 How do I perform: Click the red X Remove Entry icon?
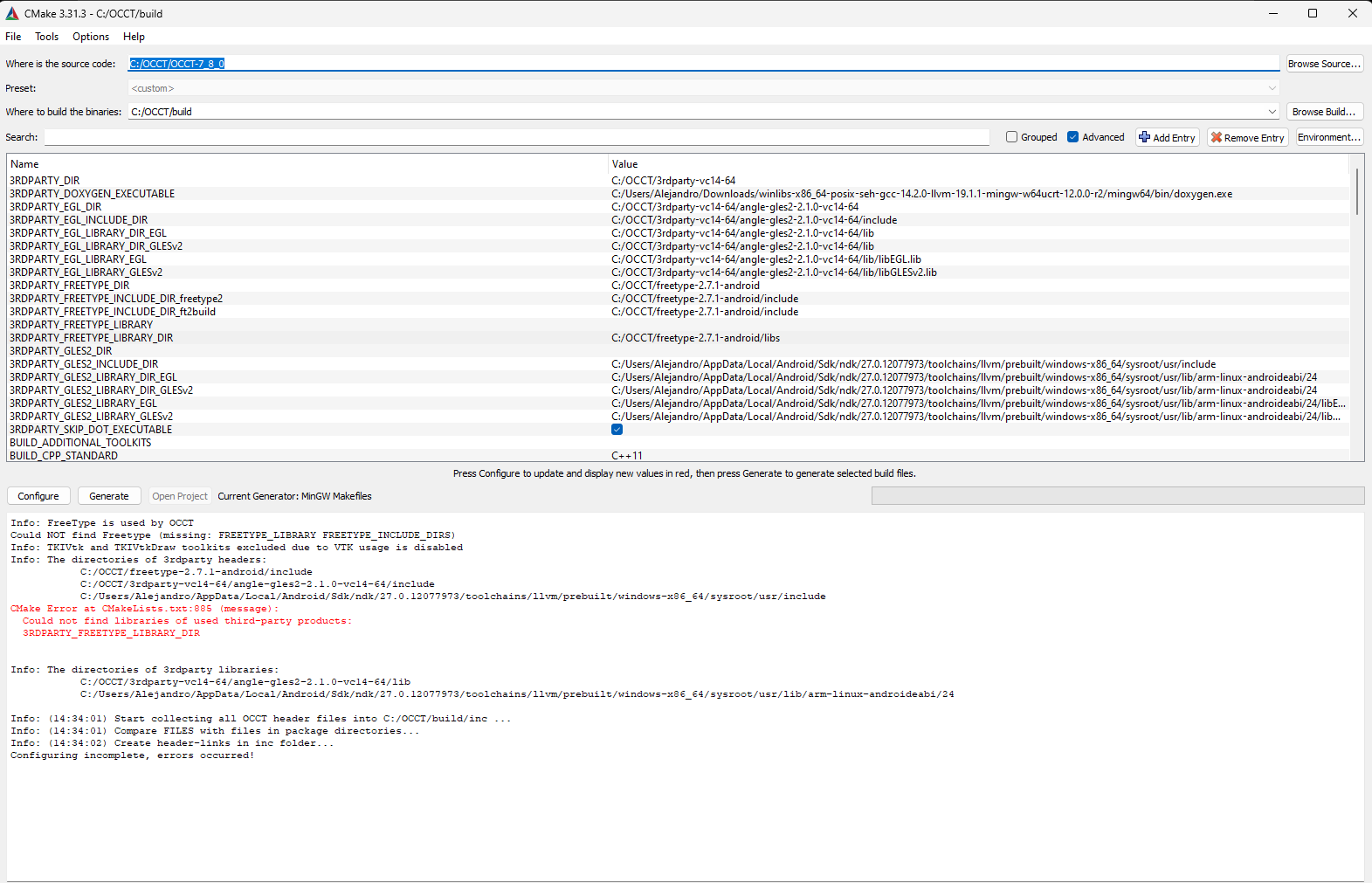click(x=1216, y=137)
